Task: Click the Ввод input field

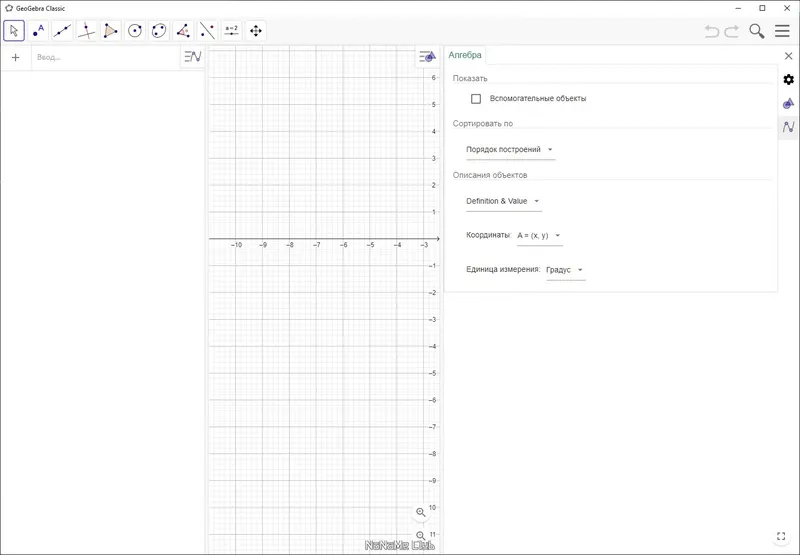Action: point(107,57)
